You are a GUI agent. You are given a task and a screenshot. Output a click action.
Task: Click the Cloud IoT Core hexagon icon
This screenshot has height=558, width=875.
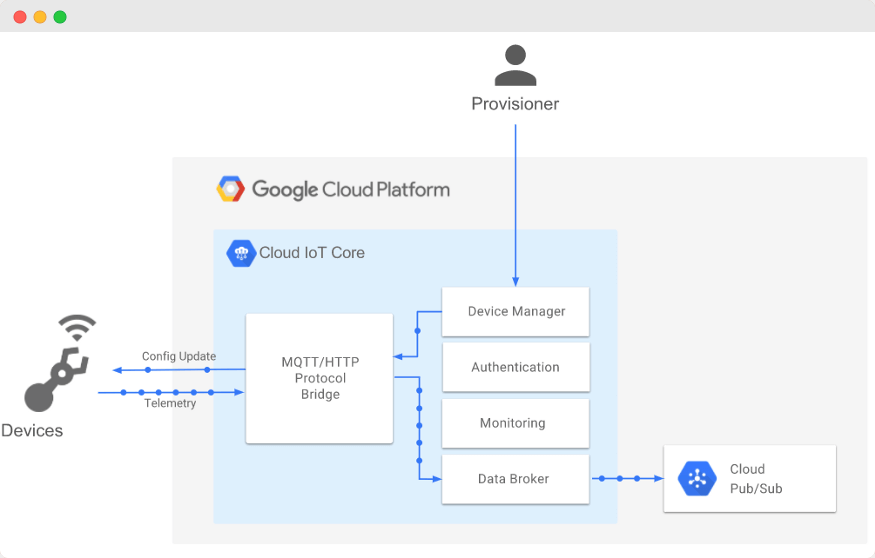[x=241, y=253]
